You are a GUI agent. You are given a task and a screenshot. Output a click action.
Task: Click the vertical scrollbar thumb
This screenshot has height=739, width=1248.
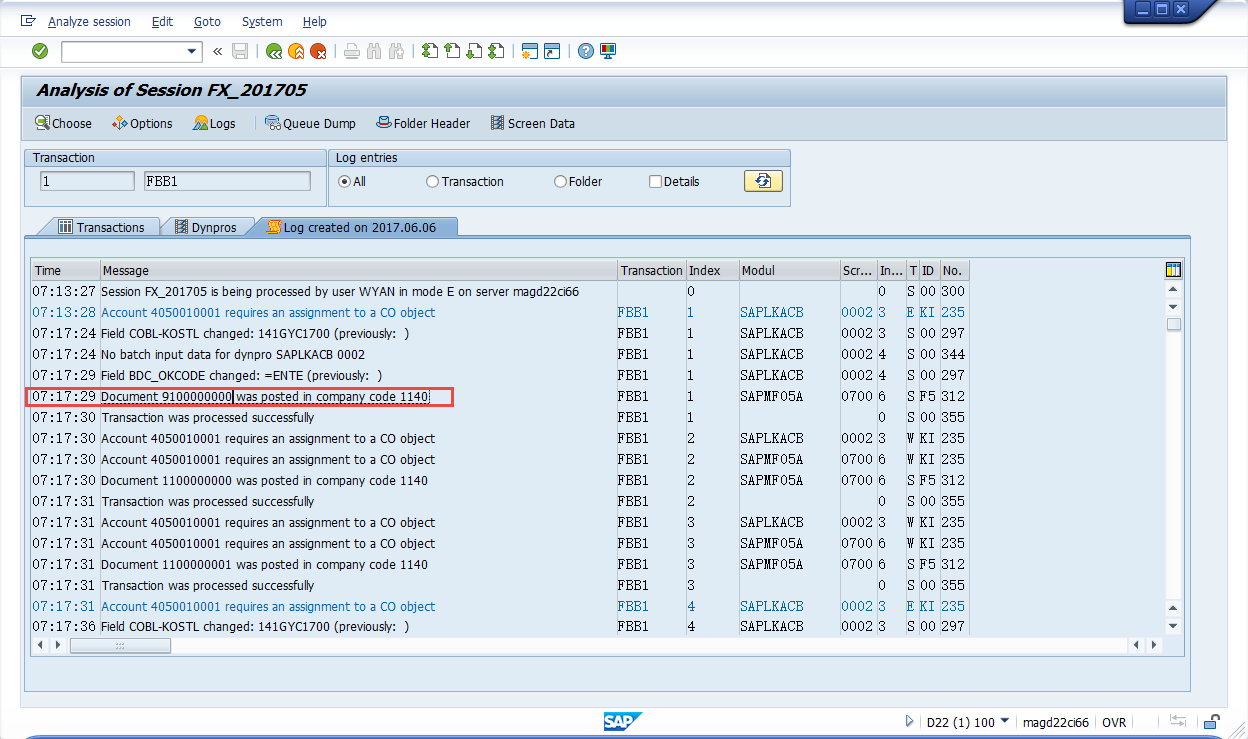point(1174,324)
